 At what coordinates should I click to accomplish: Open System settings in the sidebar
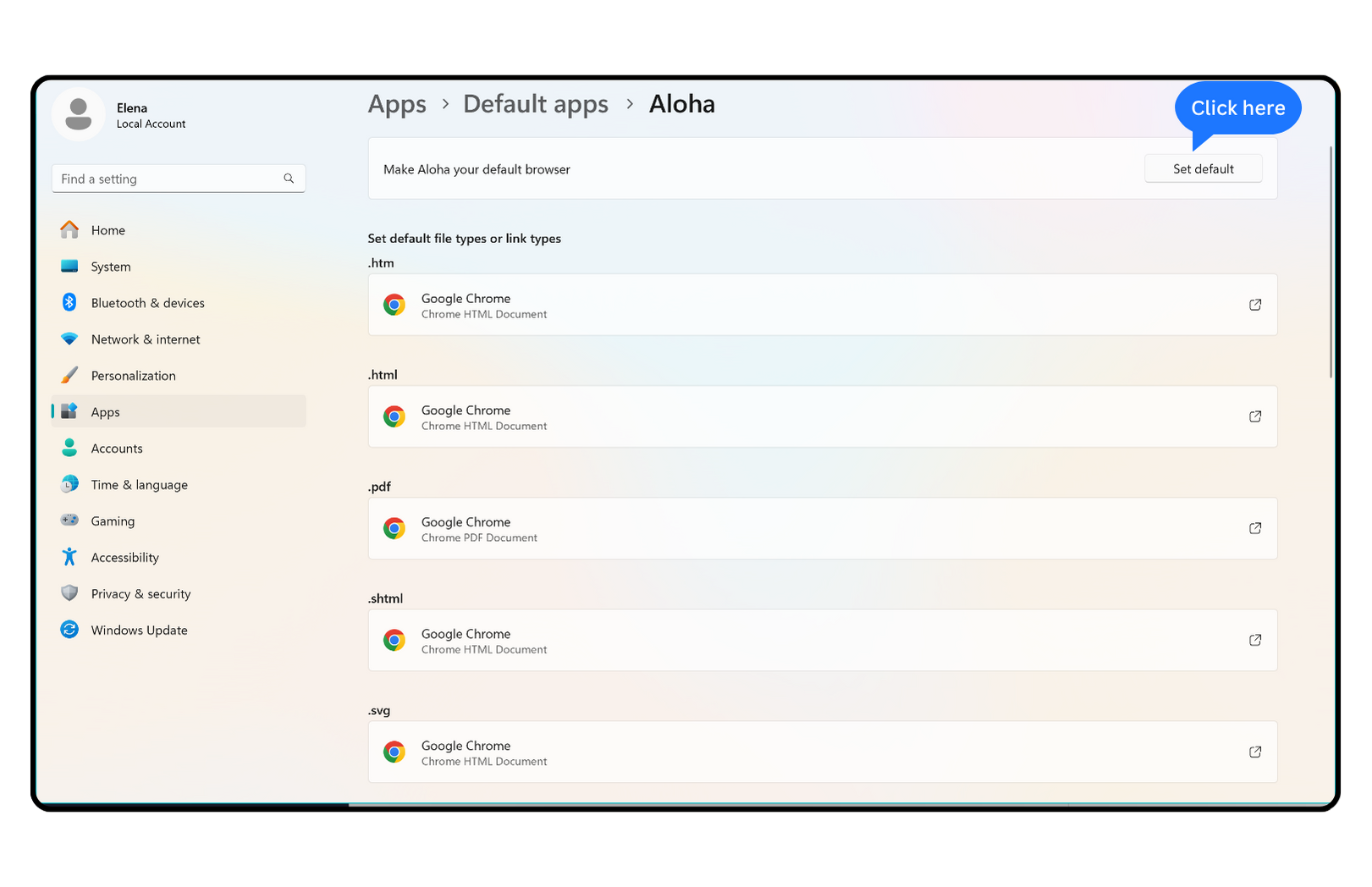(x=179, y=267)
